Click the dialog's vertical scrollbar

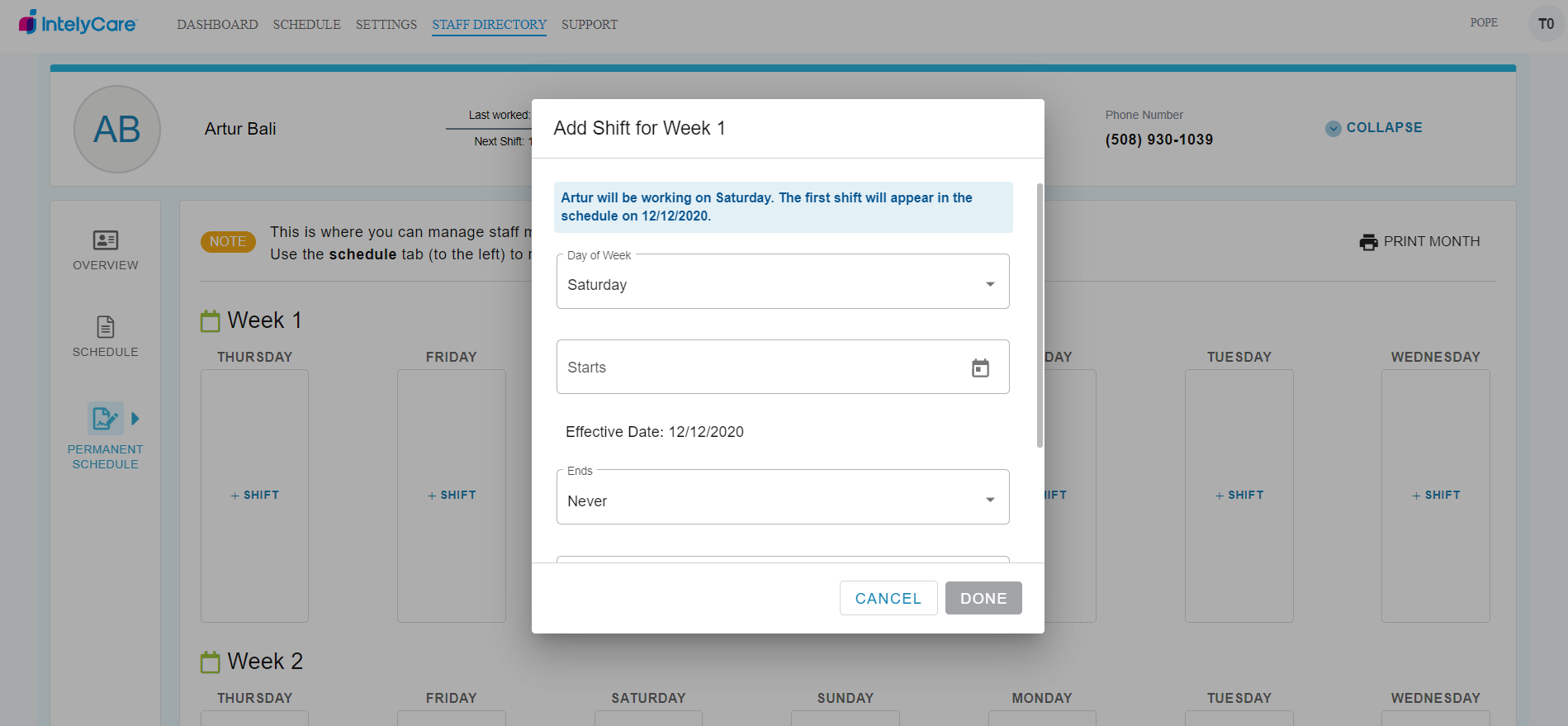point(1040,316)
